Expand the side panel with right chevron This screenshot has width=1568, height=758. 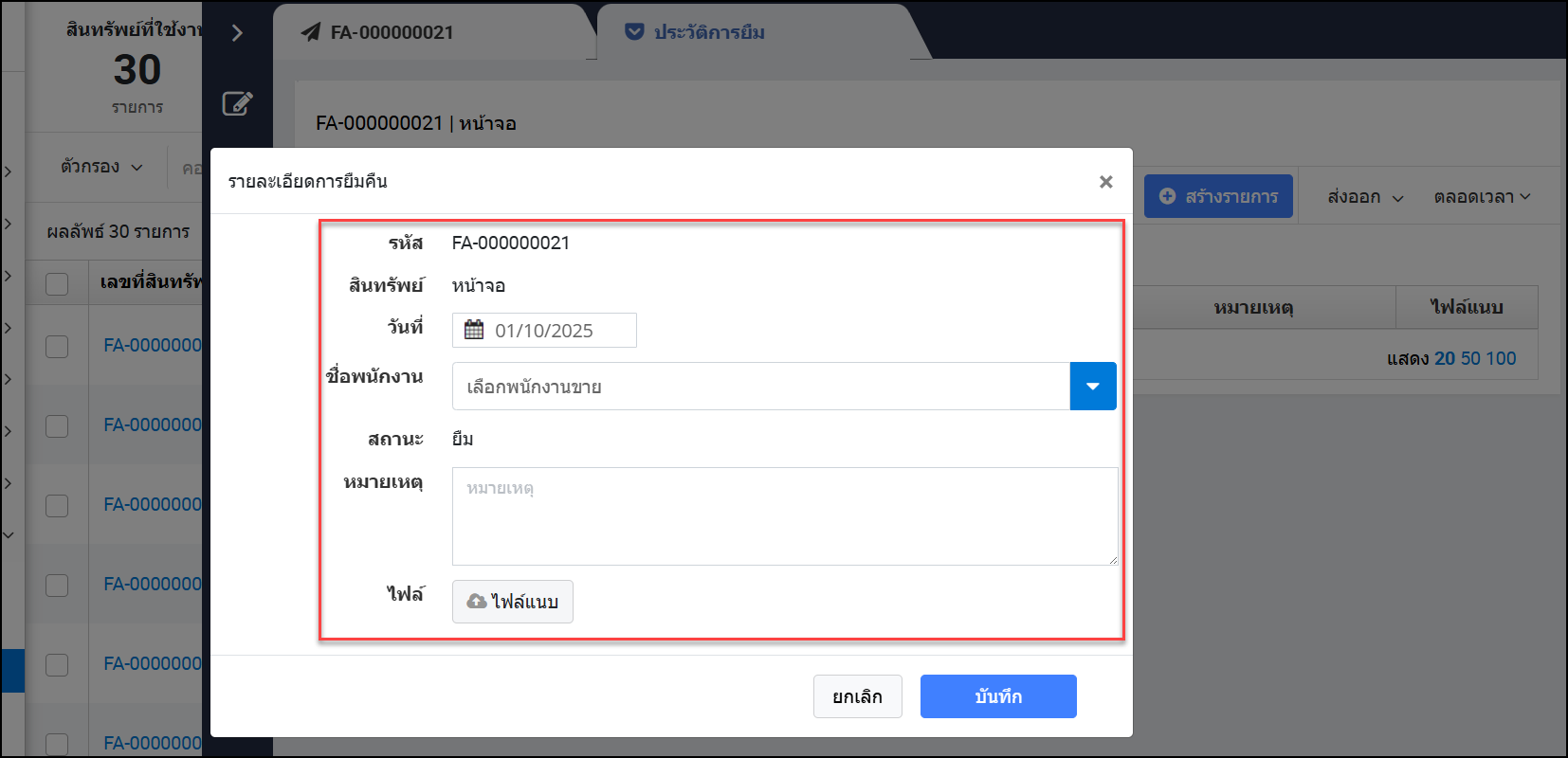point(237,33)
